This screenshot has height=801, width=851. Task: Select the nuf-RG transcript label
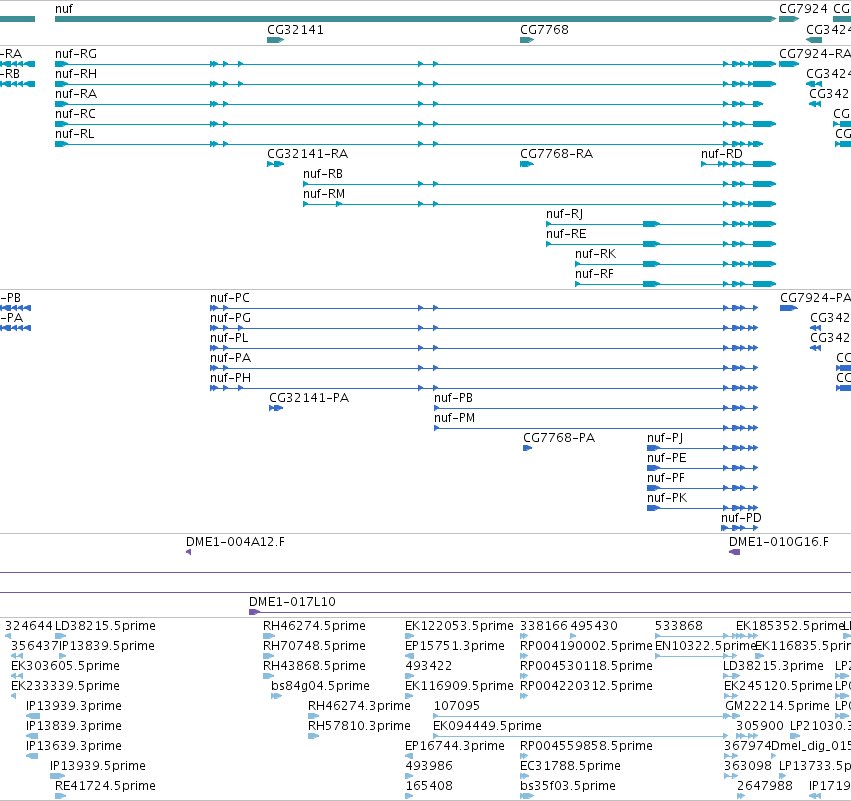[76, 54]
